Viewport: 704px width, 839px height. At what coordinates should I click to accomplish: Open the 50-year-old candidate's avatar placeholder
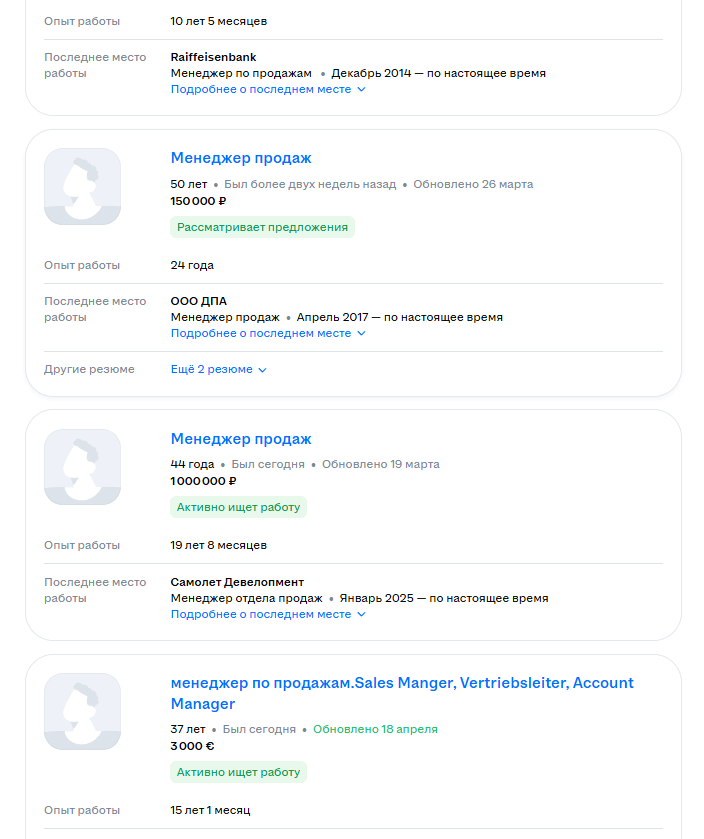pyautogui.click(x=82, y=187)
